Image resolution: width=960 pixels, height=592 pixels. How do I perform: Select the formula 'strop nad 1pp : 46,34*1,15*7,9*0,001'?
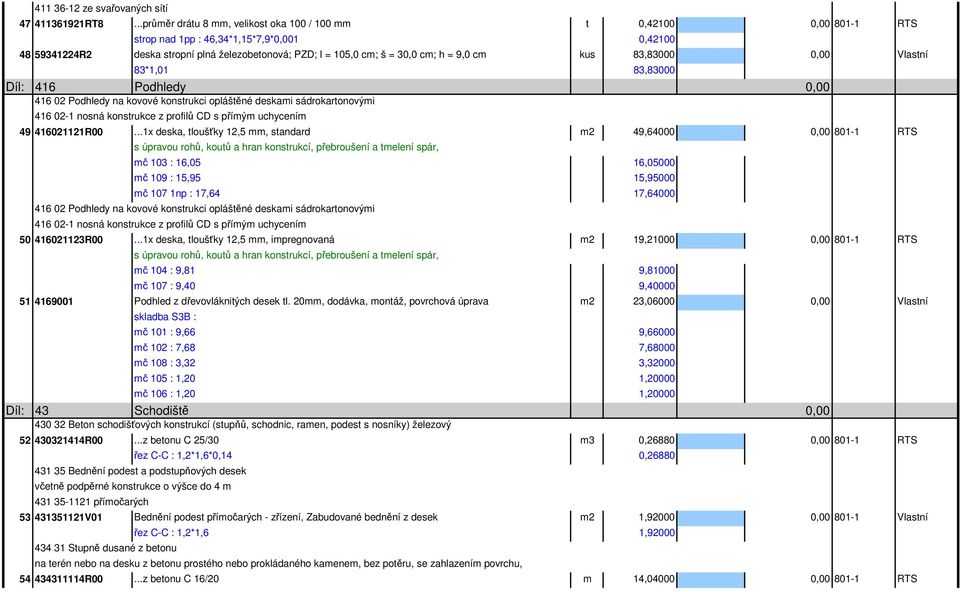click(x=216, y=39)
